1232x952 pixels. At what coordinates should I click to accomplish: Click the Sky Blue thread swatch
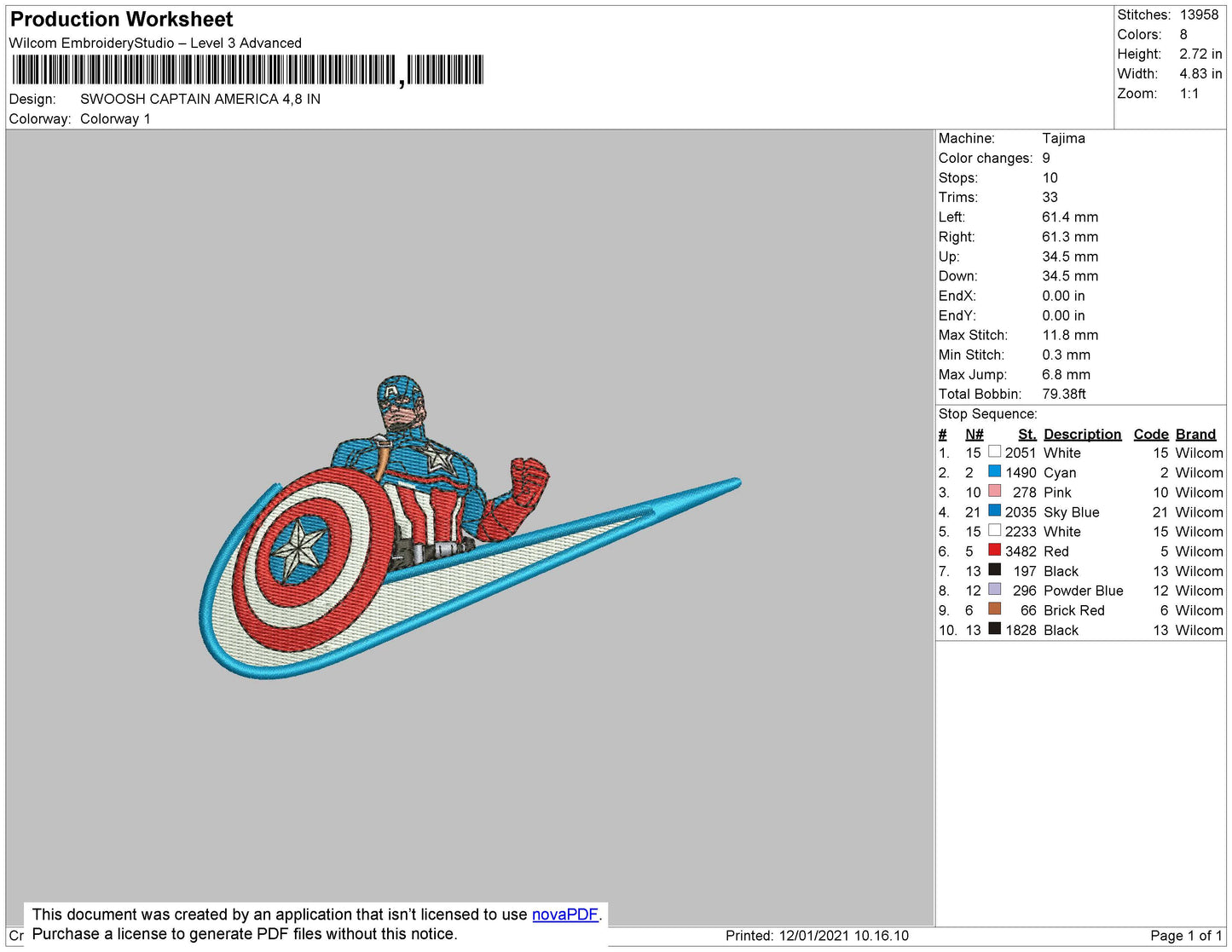click(x=994, y=511)
